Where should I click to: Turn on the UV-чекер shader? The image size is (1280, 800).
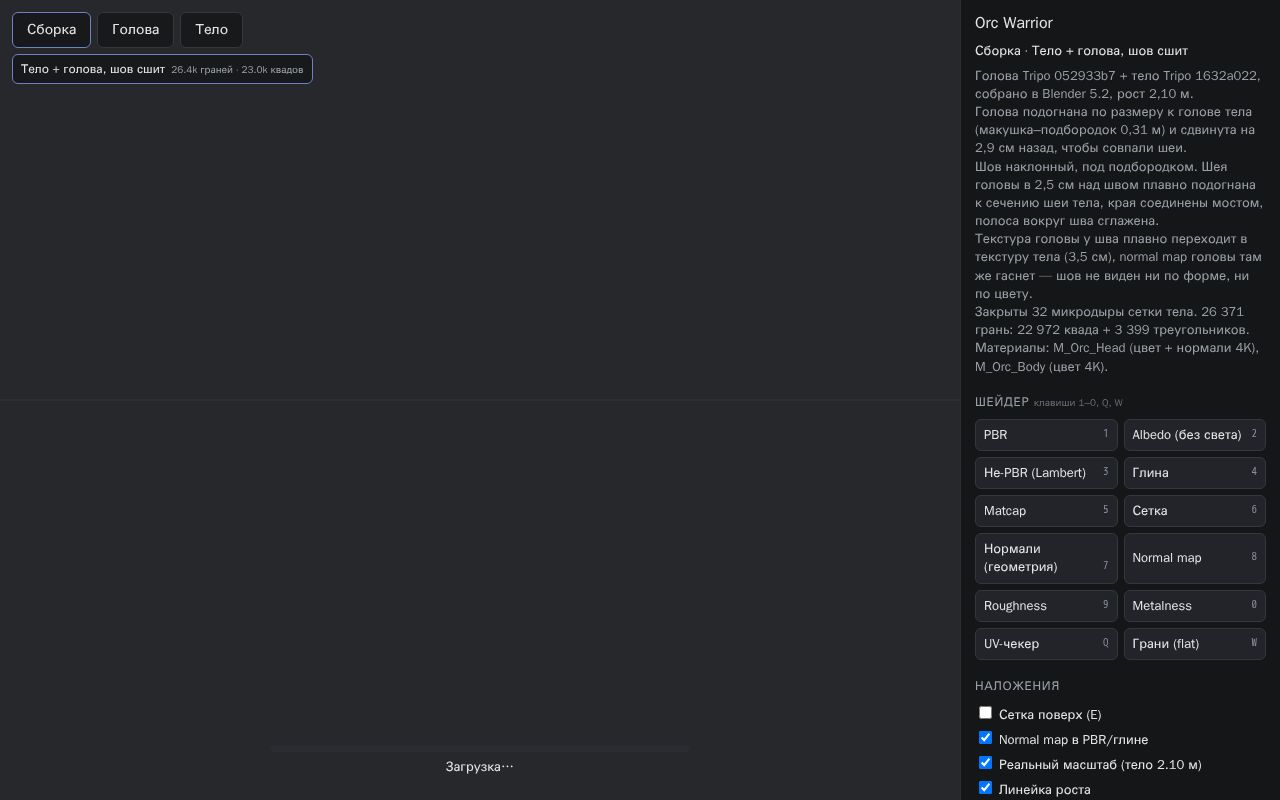(1046, 644)
